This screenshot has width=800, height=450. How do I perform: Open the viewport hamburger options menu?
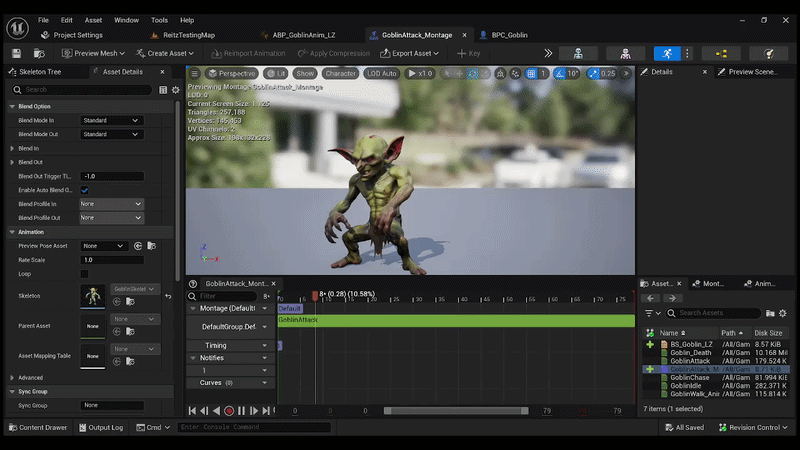194,73
